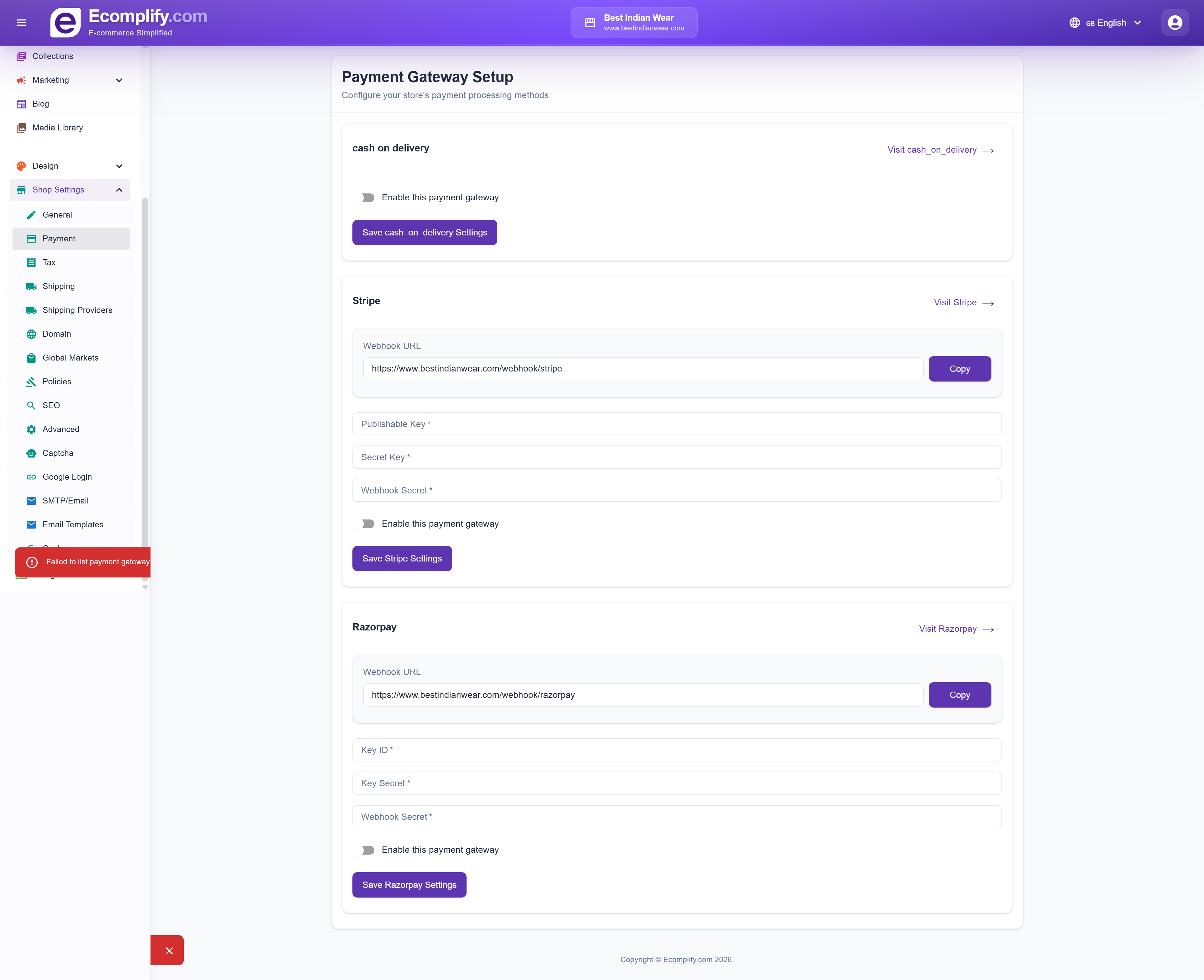
Task: Select the Shipping Providers truck icon
Action: click(31, 310)
